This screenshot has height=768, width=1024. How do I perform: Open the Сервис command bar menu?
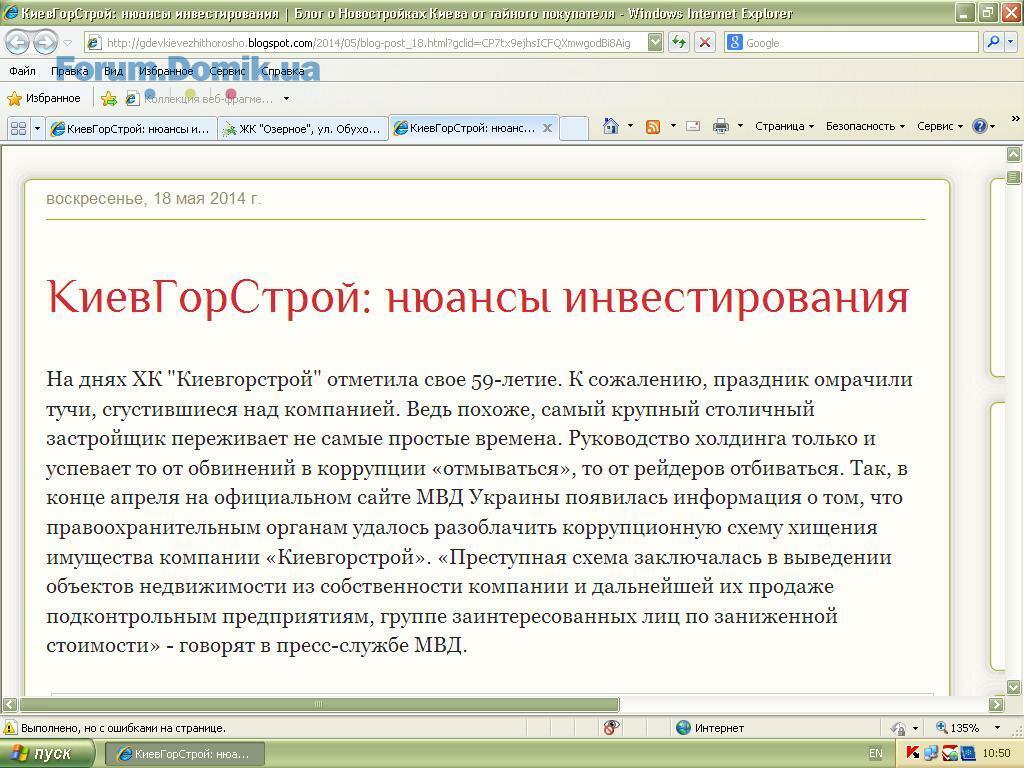point(940,126)
